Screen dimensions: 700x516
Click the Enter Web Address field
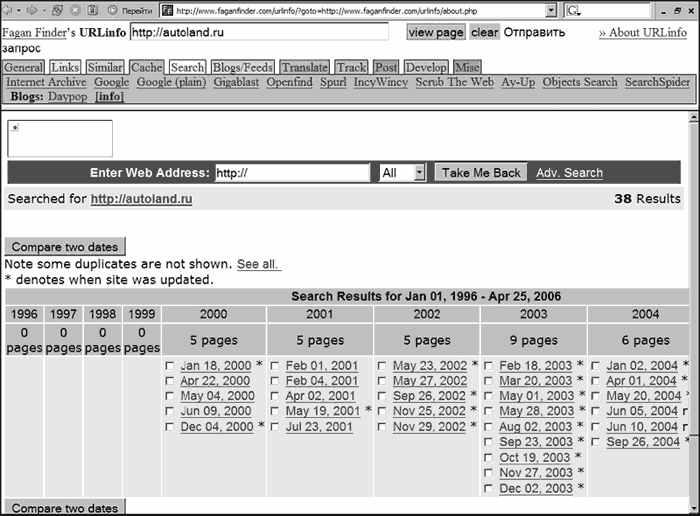(x=292, y=173)
